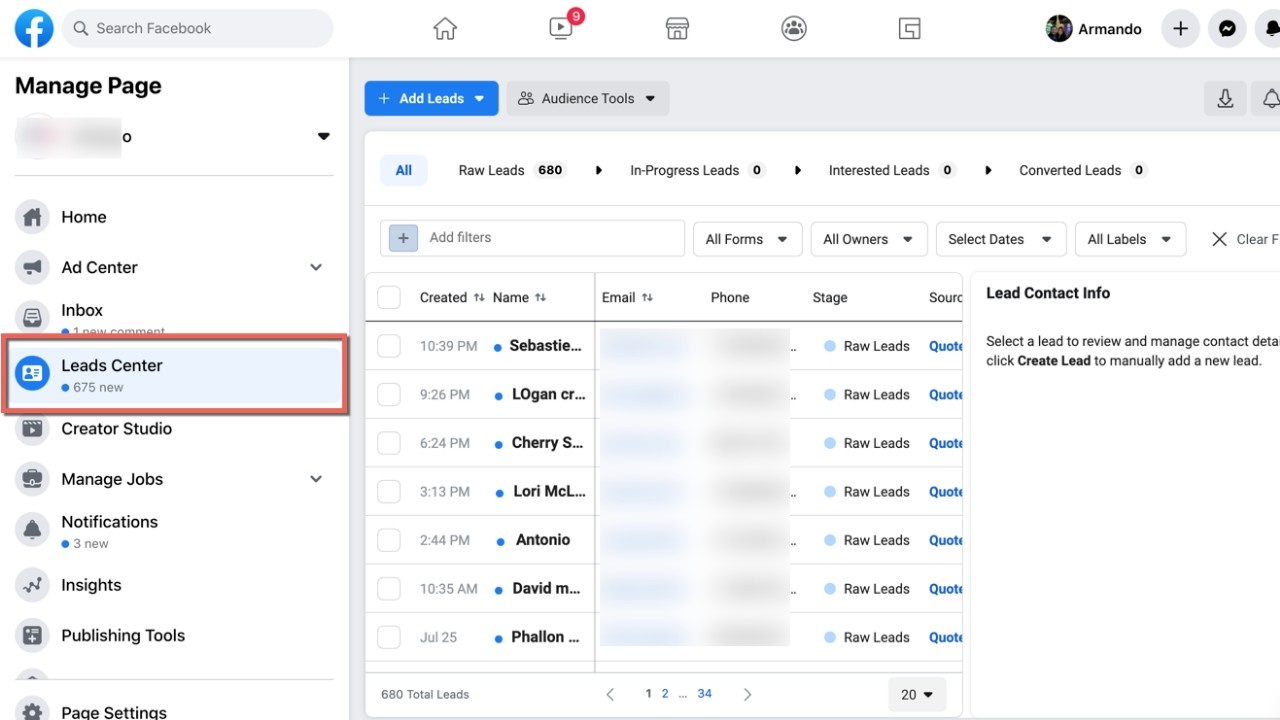Viewport: 1280px width, 720px height.
Task: Open the Watch video icon with badge
Action: 562,28
